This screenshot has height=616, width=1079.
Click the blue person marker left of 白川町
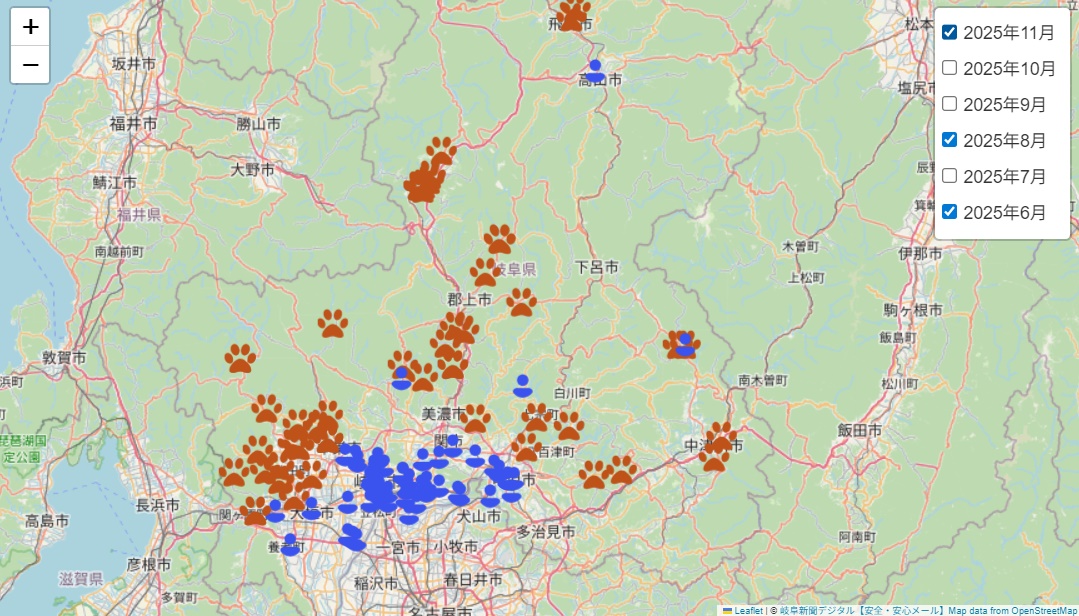click(522, 385)
